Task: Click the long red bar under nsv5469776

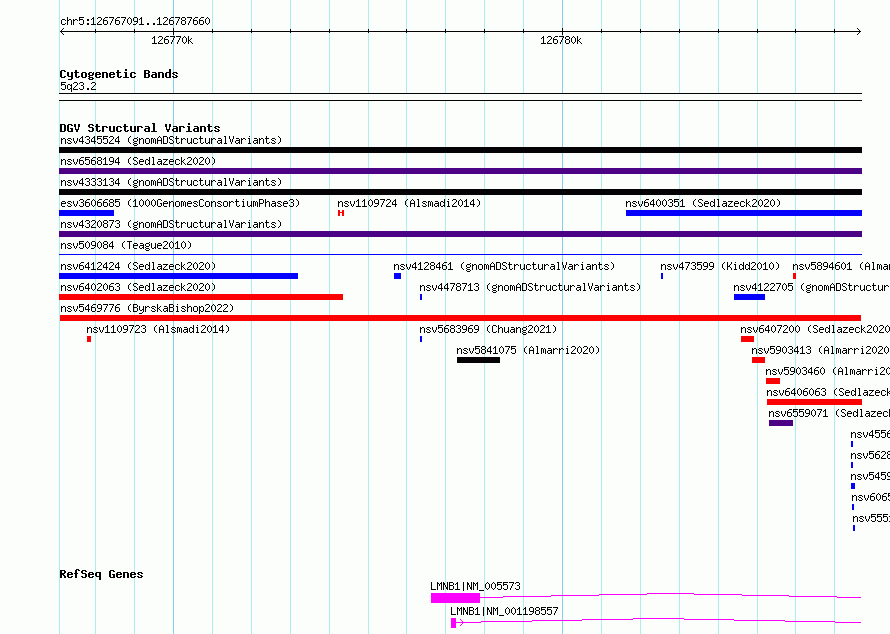Action: (460, 318)
